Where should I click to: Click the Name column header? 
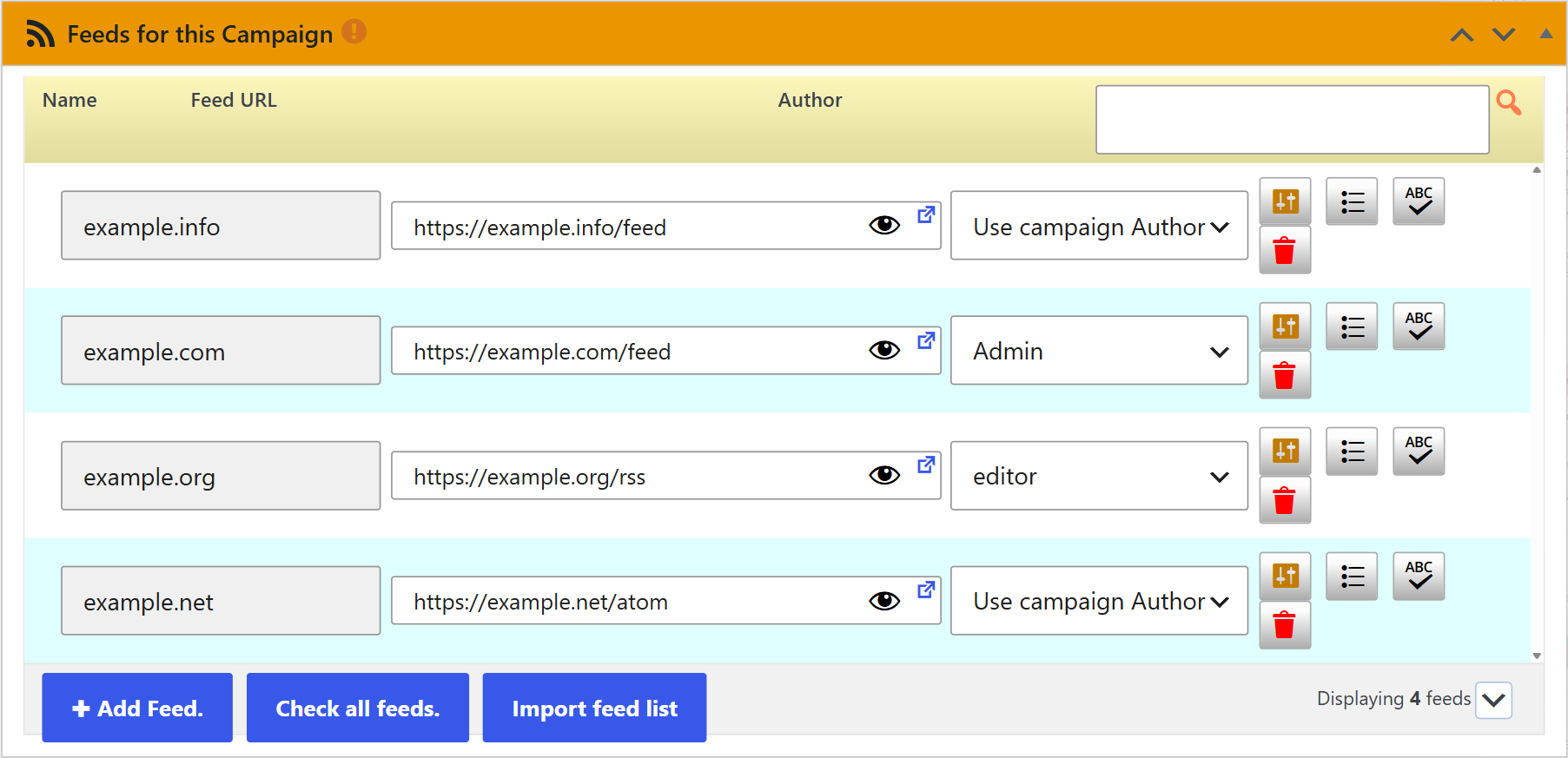point(69,100)
